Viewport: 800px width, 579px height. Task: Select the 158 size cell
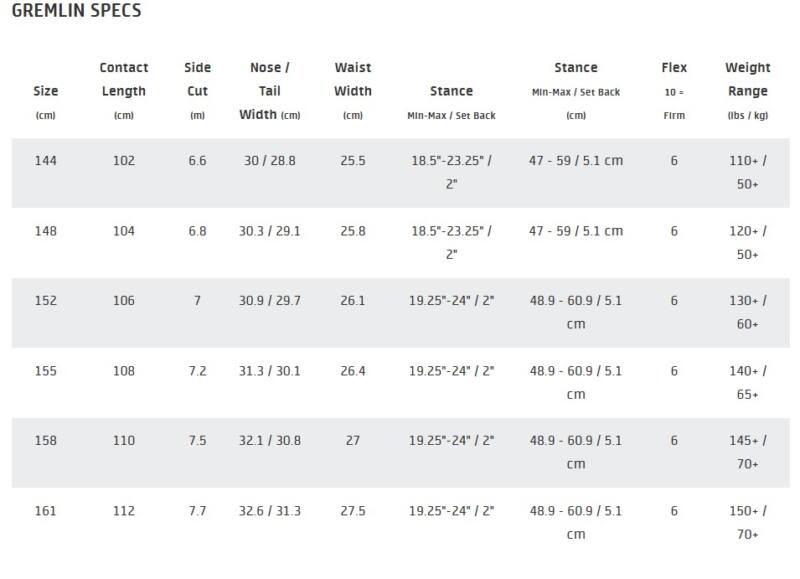point(46,441)
